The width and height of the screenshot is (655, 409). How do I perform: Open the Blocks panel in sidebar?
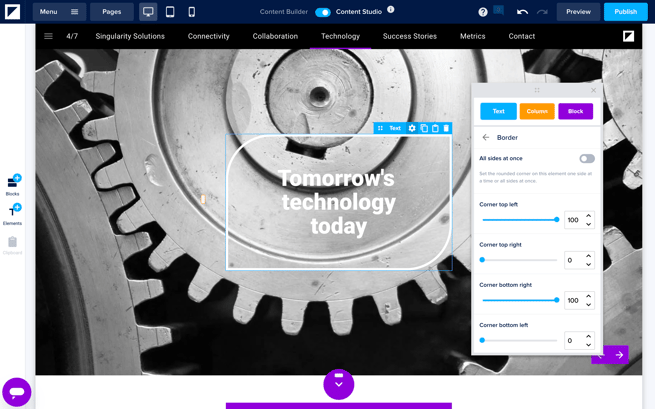(12, 184)
